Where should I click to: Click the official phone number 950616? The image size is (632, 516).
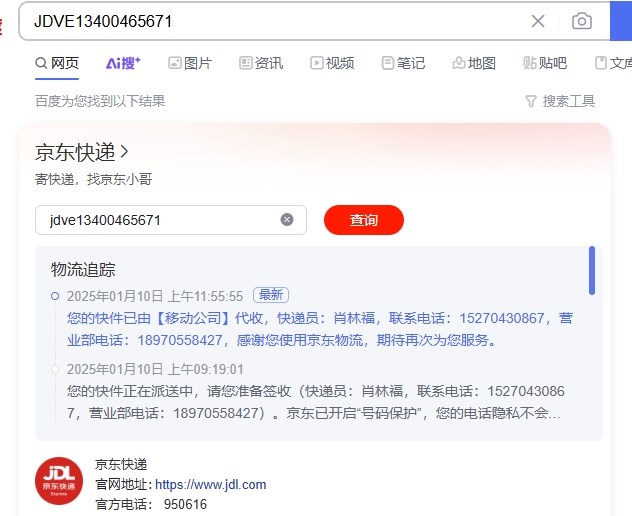tap(185, 504)
